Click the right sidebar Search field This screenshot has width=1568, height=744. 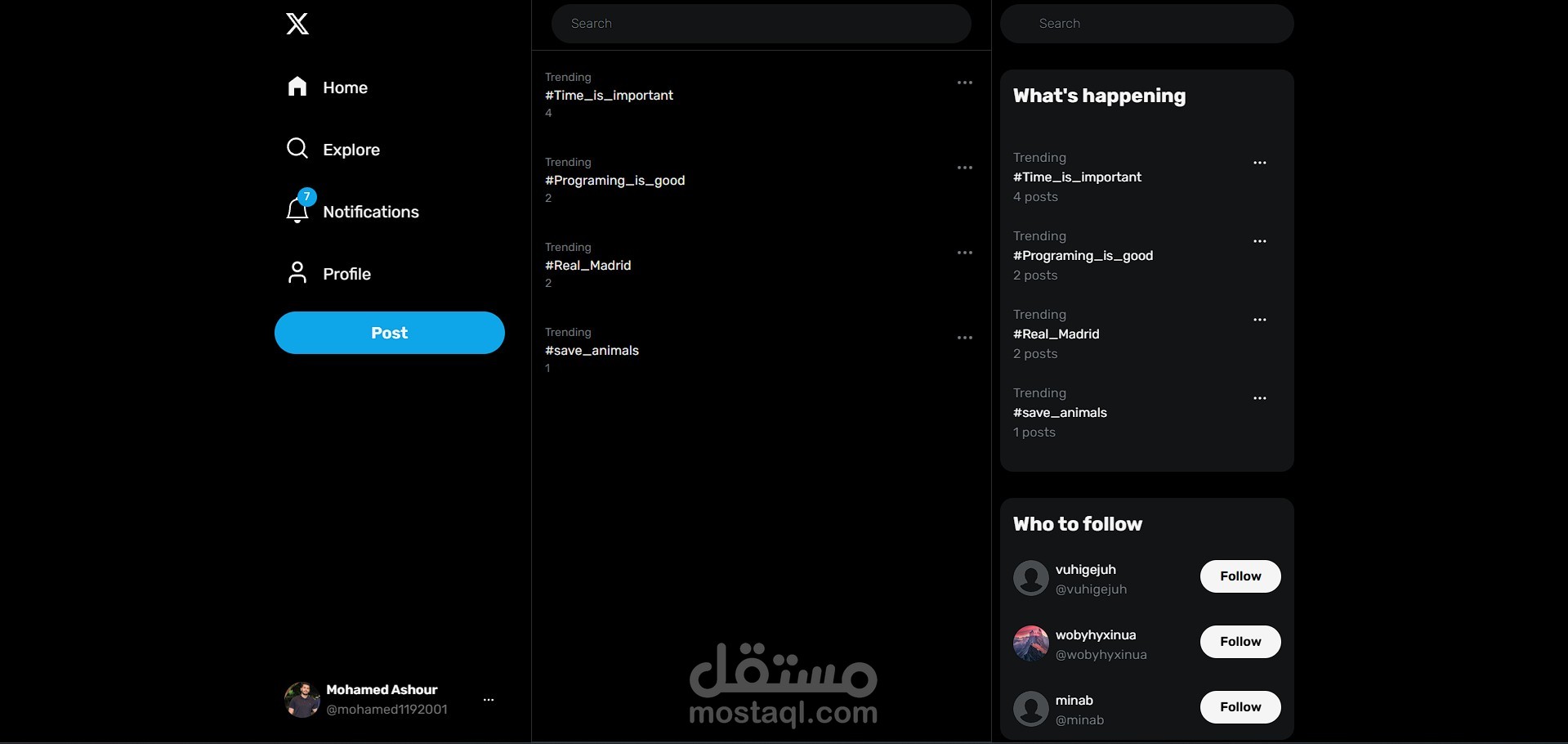[x=1147, y=24]
